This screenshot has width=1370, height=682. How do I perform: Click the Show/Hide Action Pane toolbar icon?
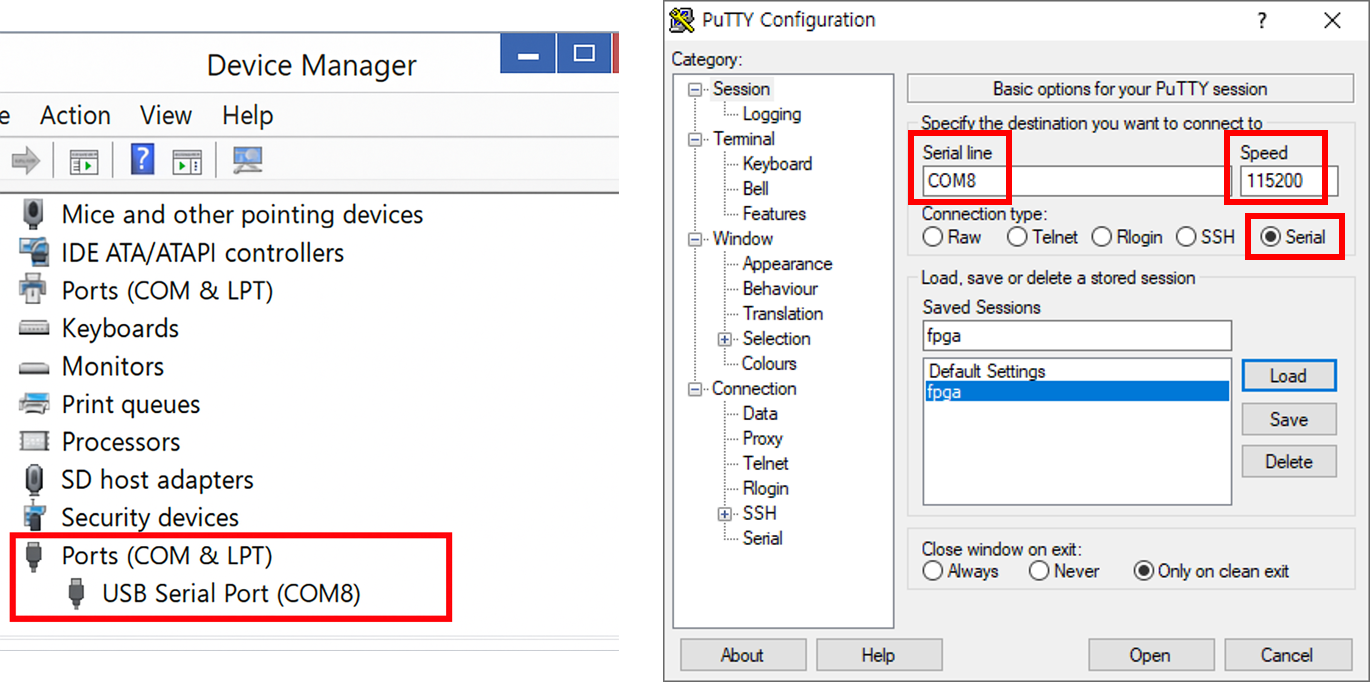tap(187, 160)
